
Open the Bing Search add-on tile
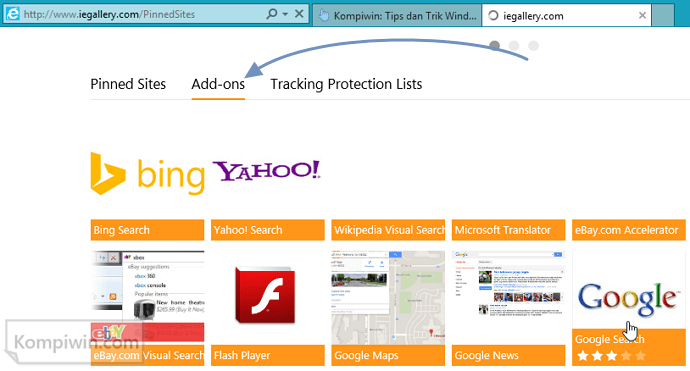click(x=147, y=230)
